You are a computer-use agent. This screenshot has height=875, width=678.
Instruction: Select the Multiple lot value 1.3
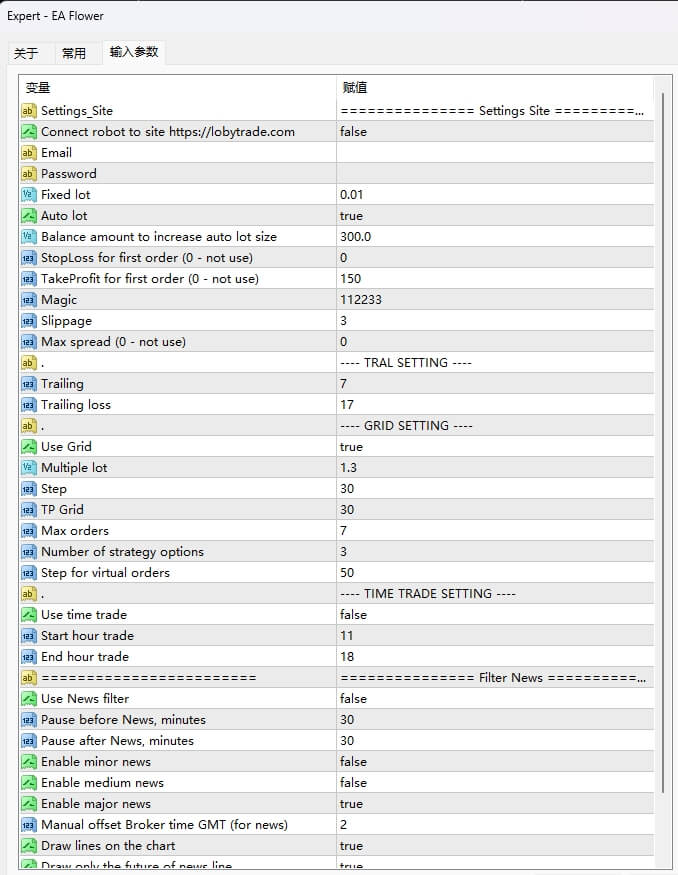click(348, 468)
